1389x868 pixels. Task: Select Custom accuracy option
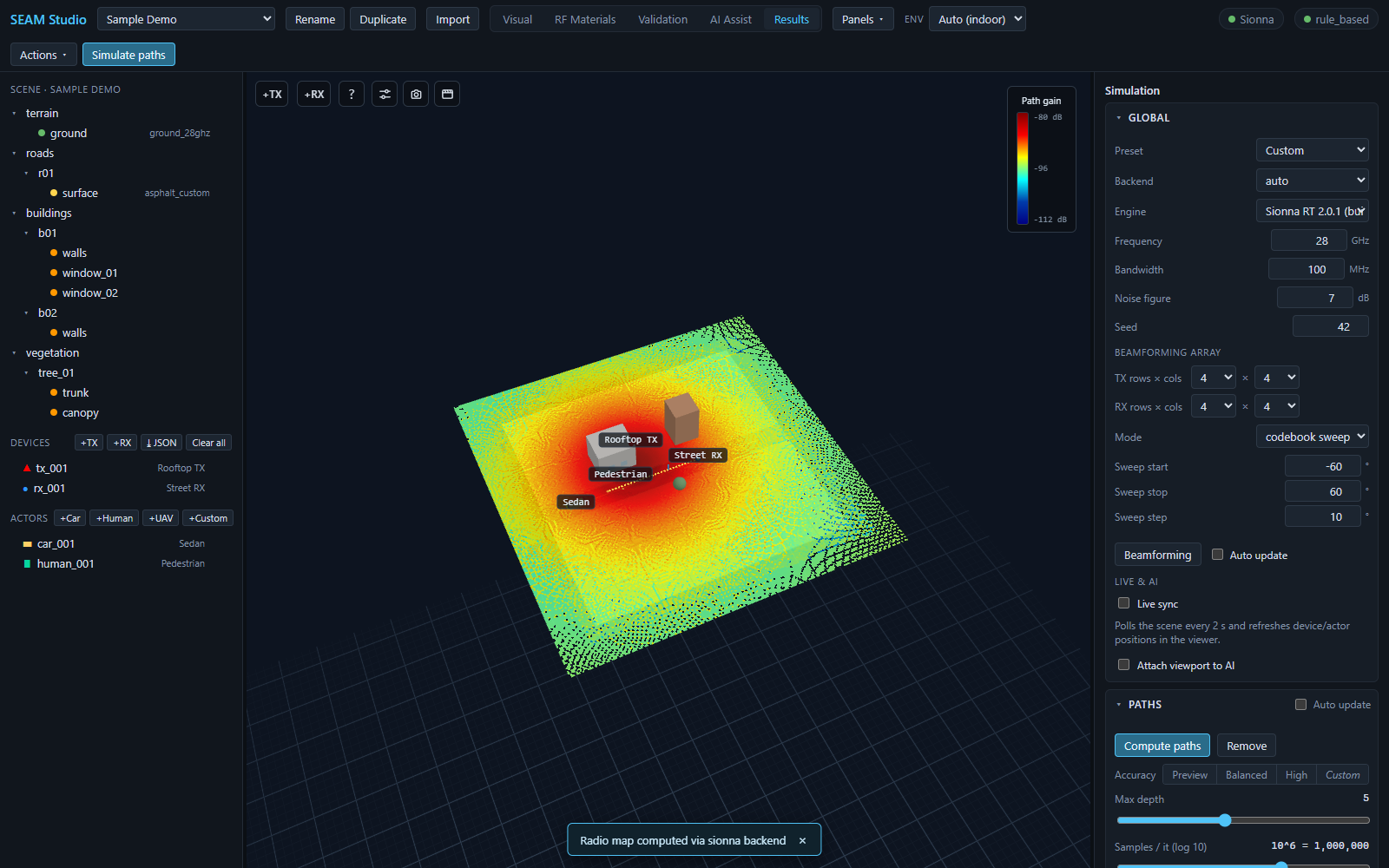pos(1342,775)
